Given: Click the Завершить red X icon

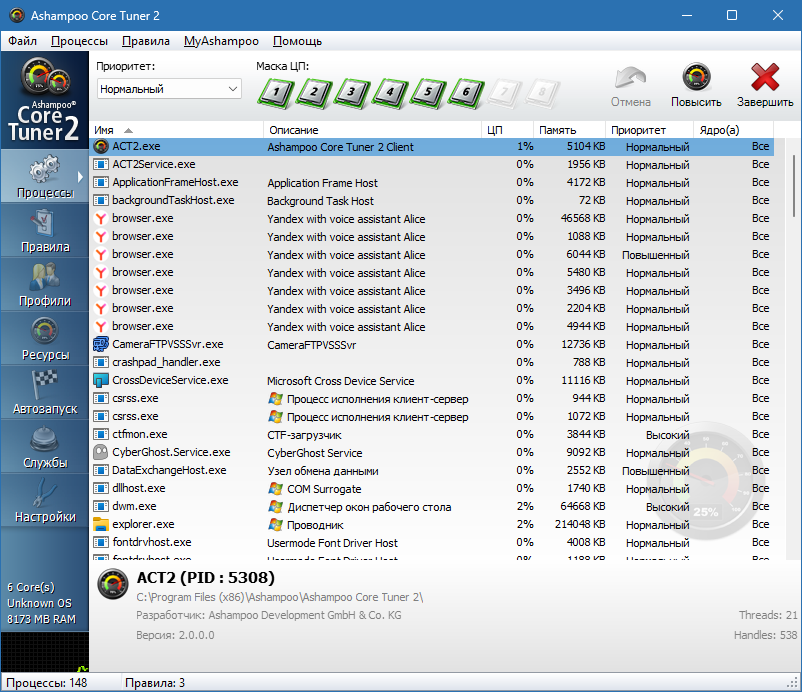Looking at the screenshot, I should (765, 85).
